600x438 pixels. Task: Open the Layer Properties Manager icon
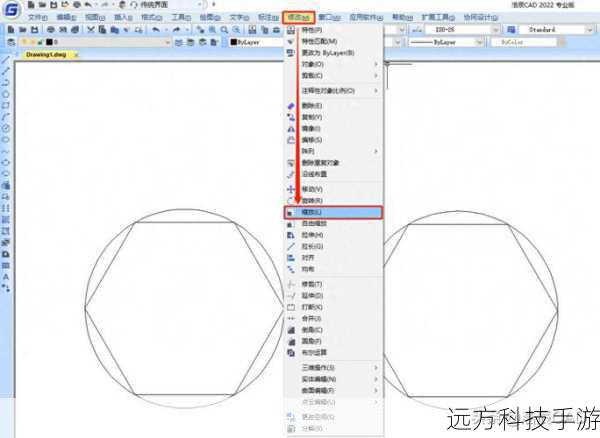coord(11,42)
